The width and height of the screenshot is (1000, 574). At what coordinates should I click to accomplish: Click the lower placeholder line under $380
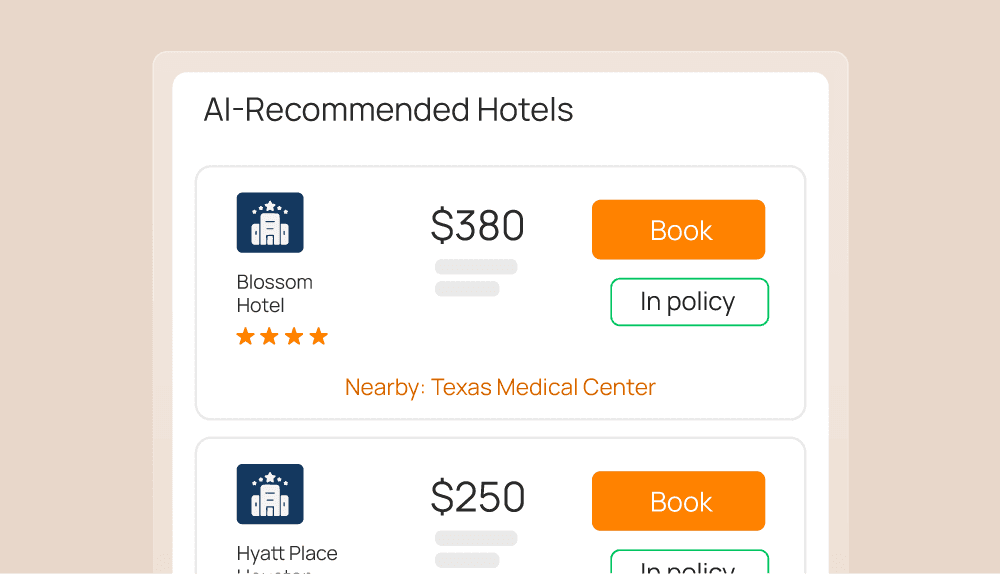tap(467, 289)
